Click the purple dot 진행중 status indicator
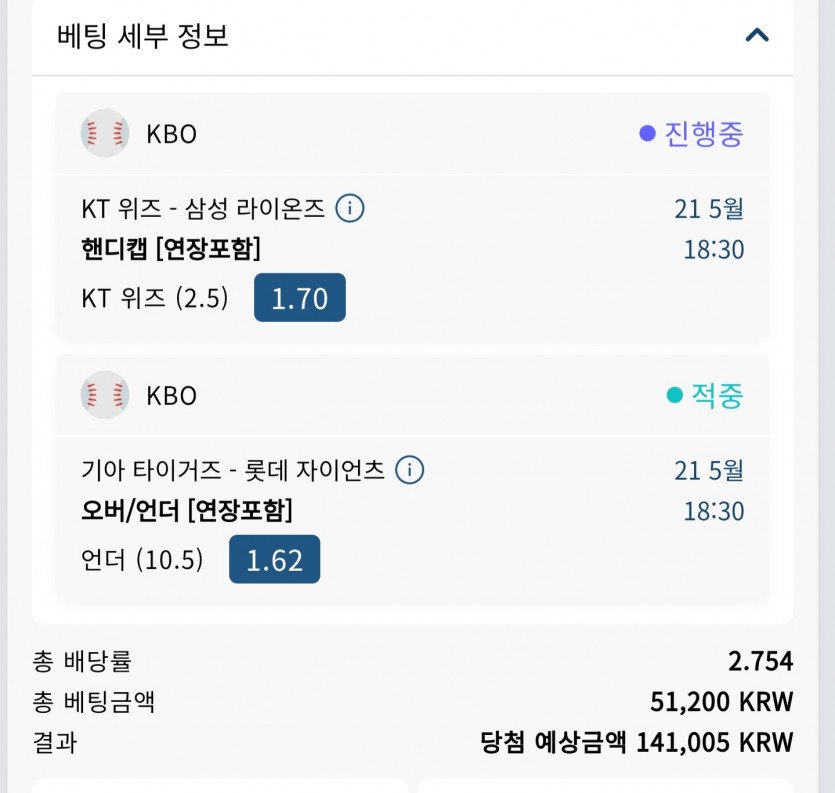Screen dimensions: 835x793 pos(647,133)
